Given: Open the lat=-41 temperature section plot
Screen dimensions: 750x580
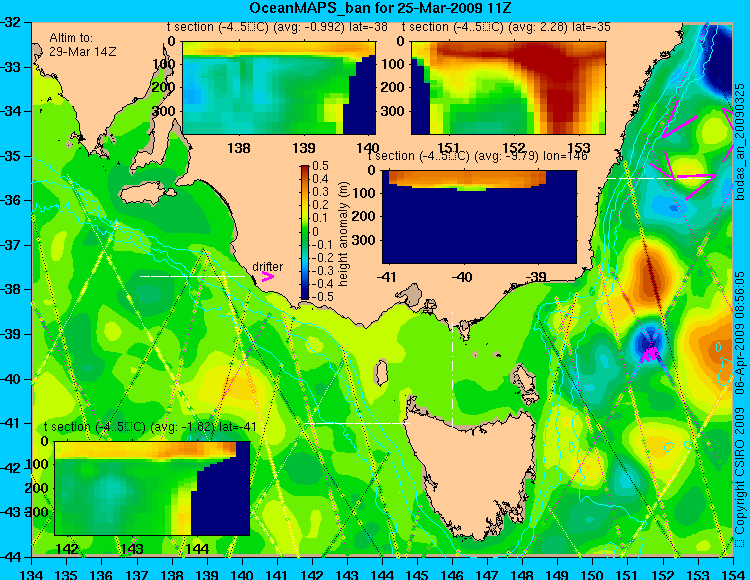Looking at the screenshot, I should point(152,488).
